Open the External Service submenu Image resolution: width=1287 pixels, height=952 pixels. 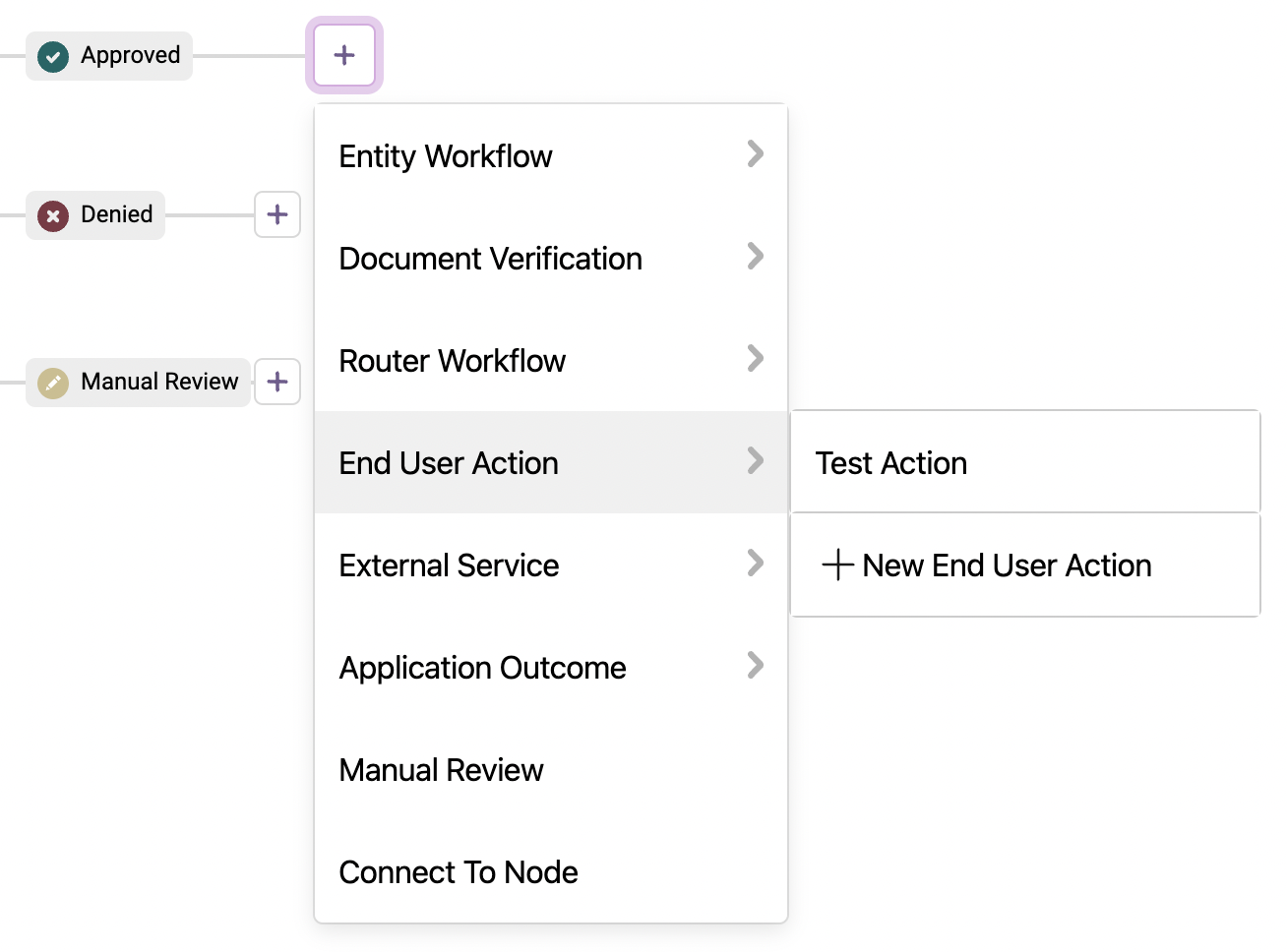[x=551, y=565]
